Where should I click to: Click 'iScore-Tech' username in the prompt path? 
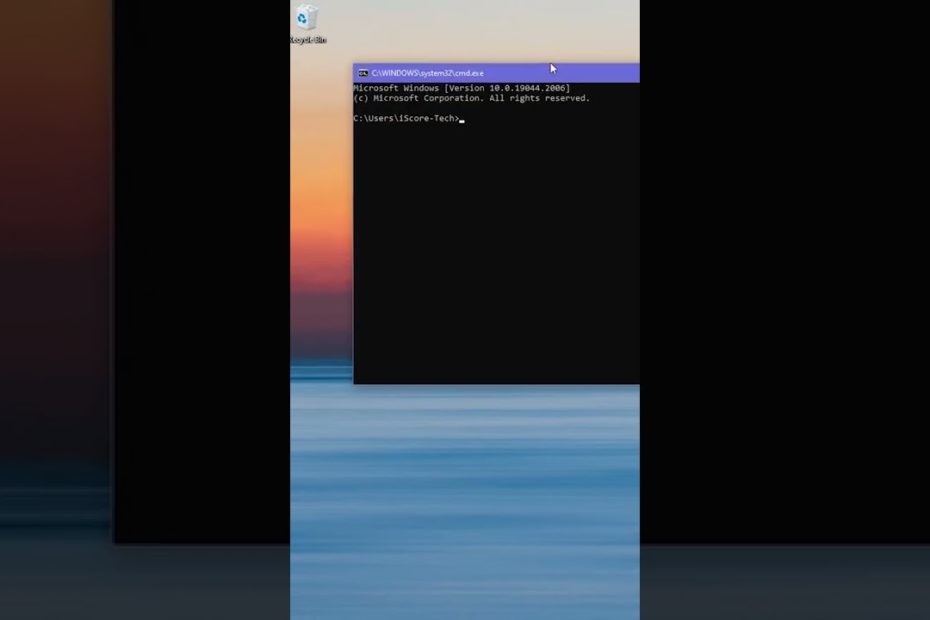[x=431, y=119]
